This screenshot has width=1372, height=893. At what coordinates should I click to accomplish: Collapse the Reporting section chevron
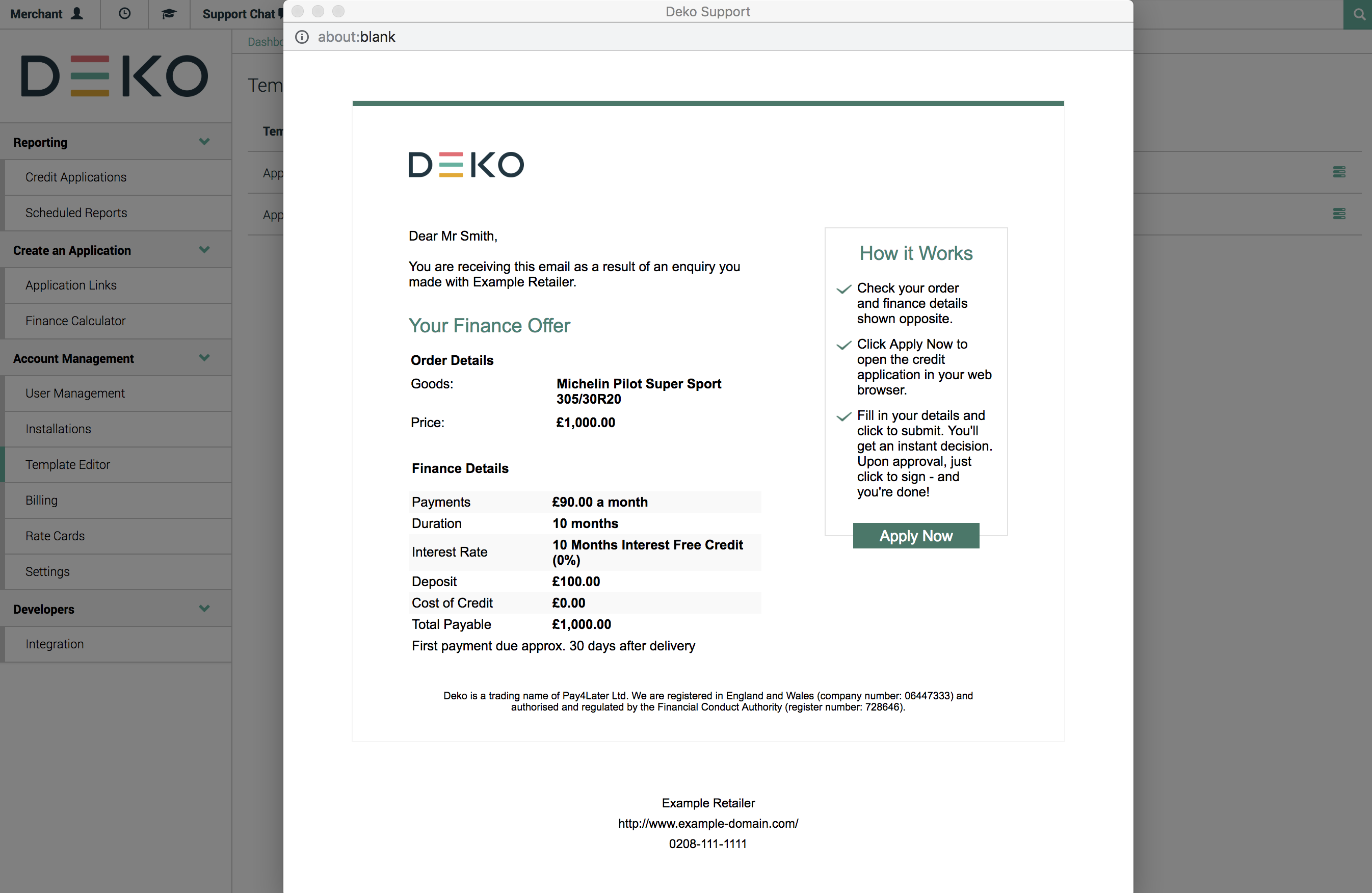pos(204,142)
